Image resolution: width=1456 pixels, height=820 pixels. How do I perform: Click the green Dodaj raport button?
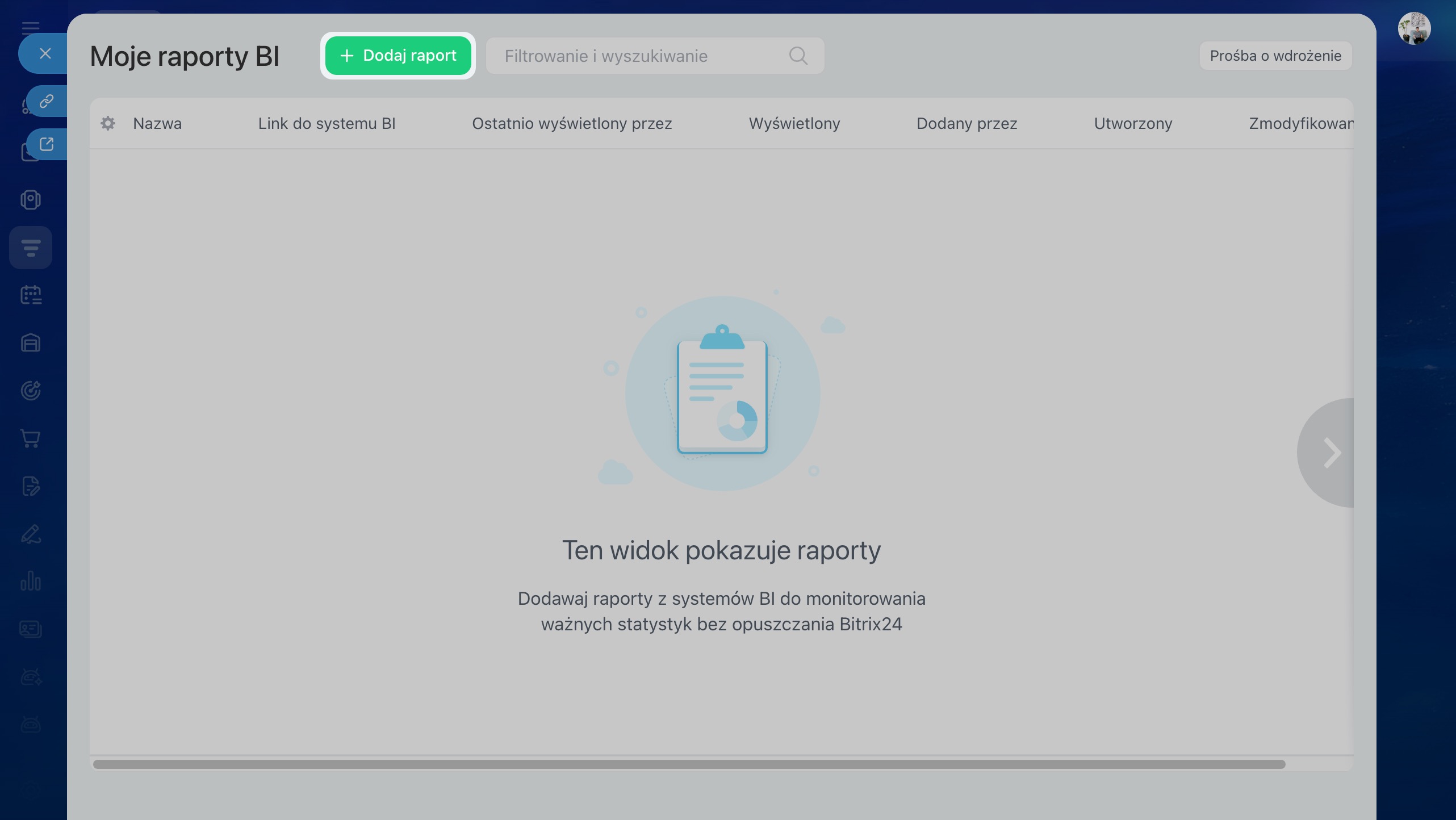[398, 56]
